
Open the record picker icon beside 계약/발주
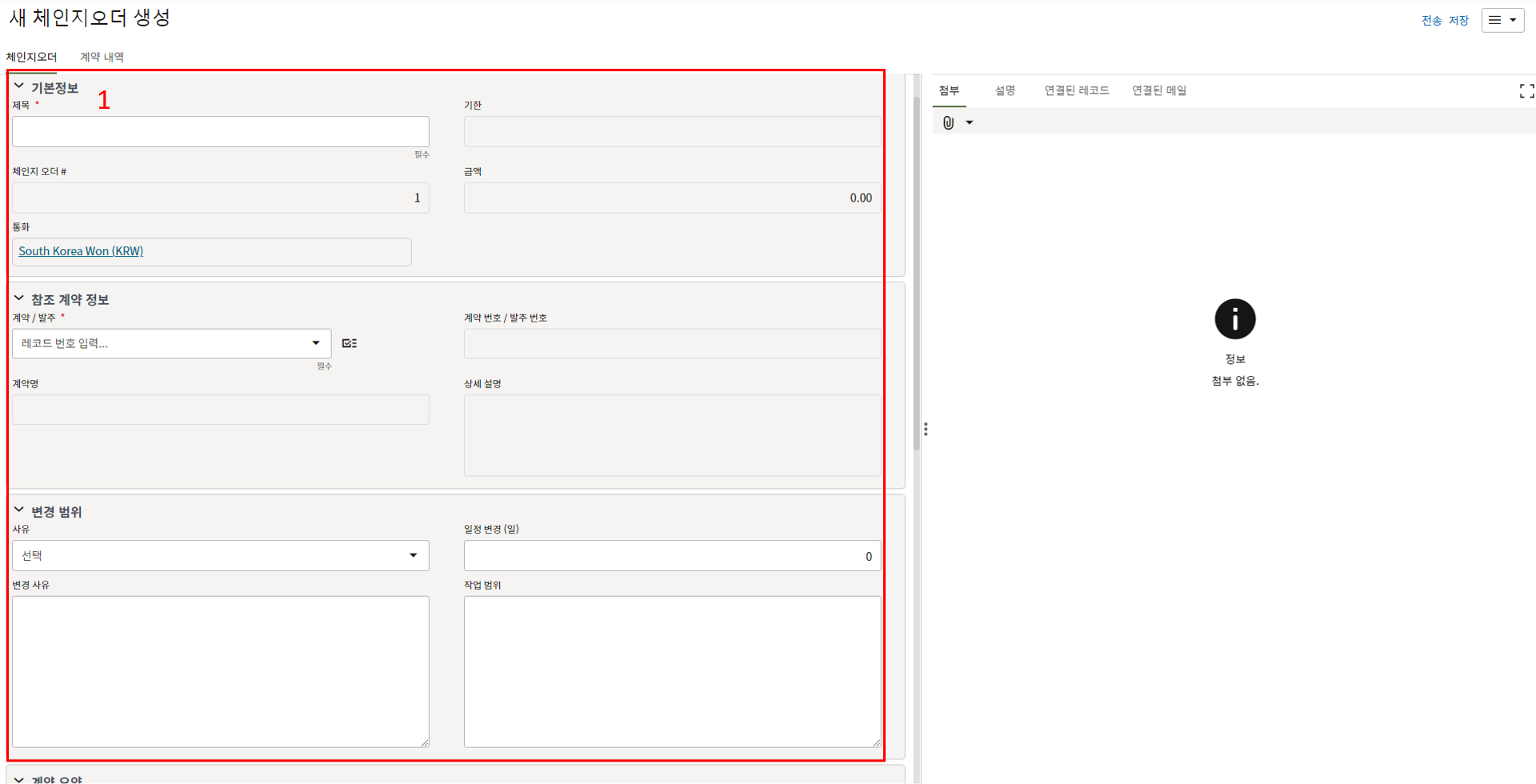(350, 343)
